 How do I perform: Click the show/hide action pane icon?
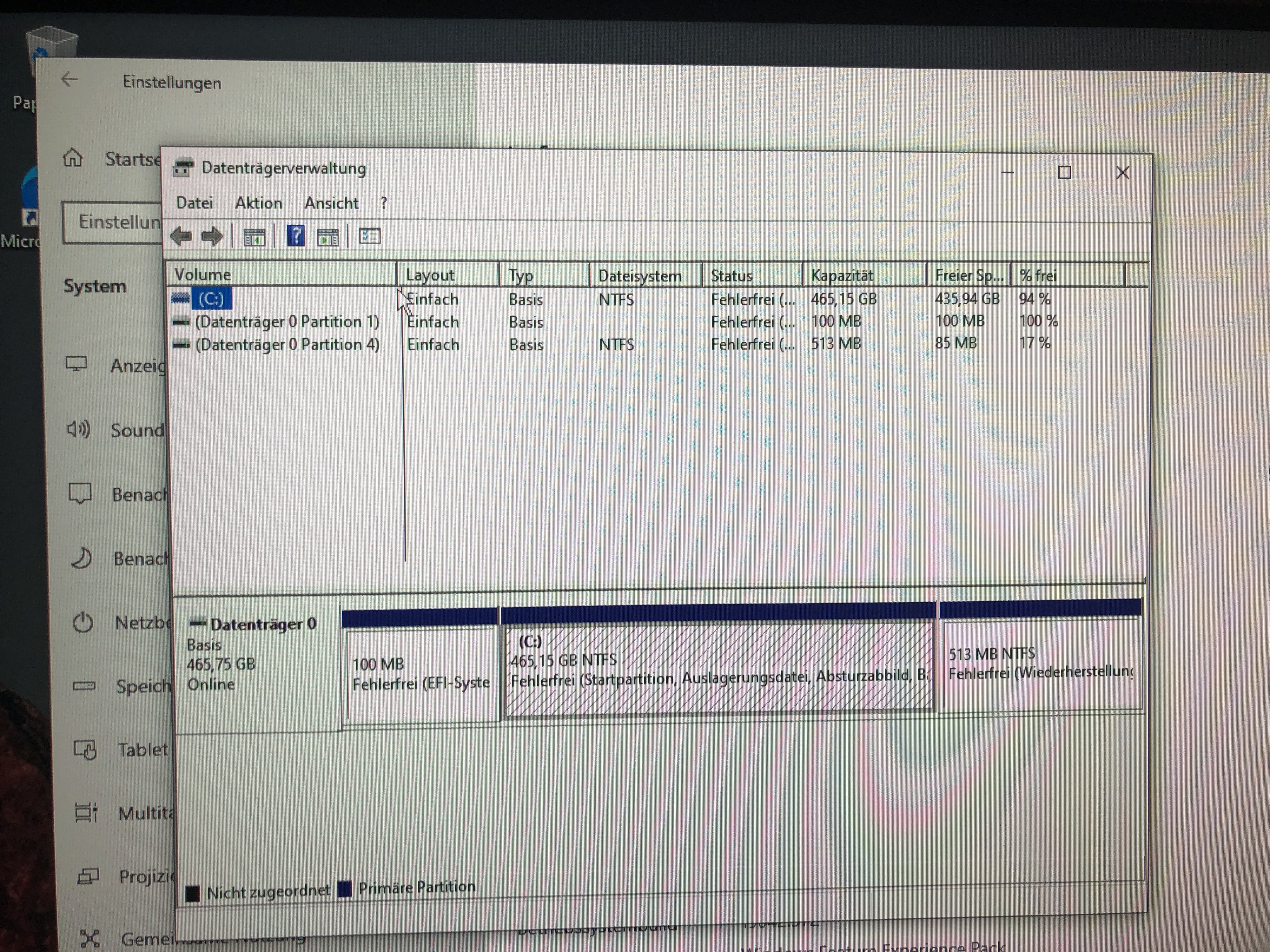328,236
